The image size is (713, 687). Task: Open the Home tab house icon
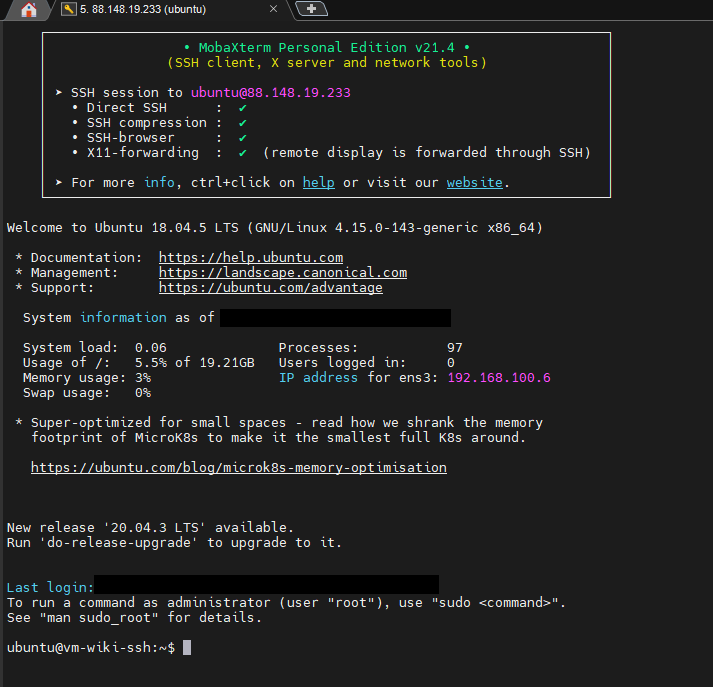pyautogui.click(x=29, y=10)
